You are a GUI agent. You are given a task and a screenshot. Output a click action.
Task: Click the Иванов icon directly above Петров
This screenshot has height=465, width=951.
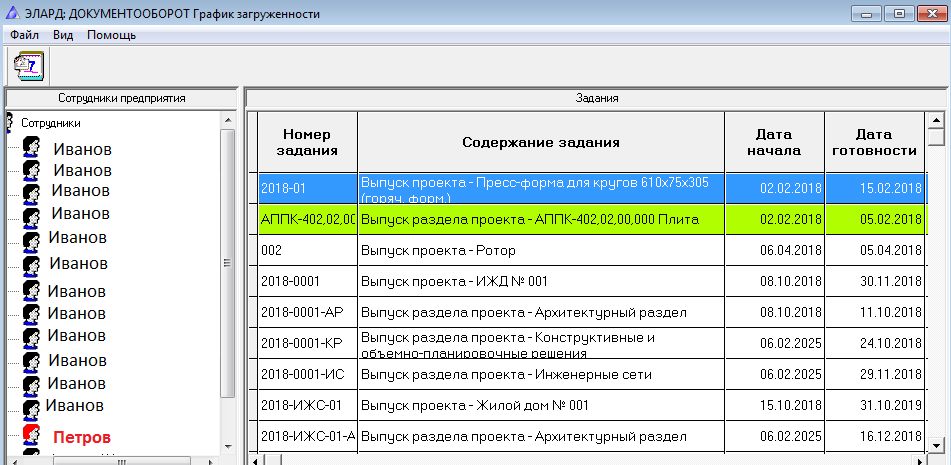[x=32, y=406]
